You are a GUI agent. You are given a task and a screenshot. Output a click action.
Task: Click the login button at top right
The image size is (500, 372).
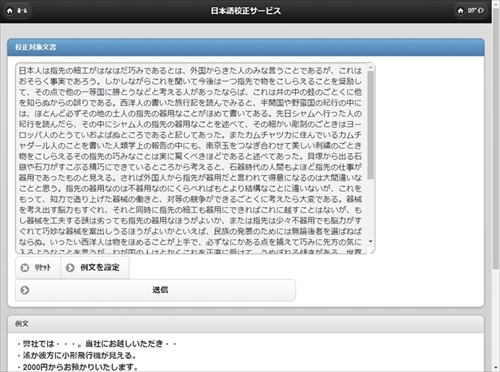coord(471,11)
